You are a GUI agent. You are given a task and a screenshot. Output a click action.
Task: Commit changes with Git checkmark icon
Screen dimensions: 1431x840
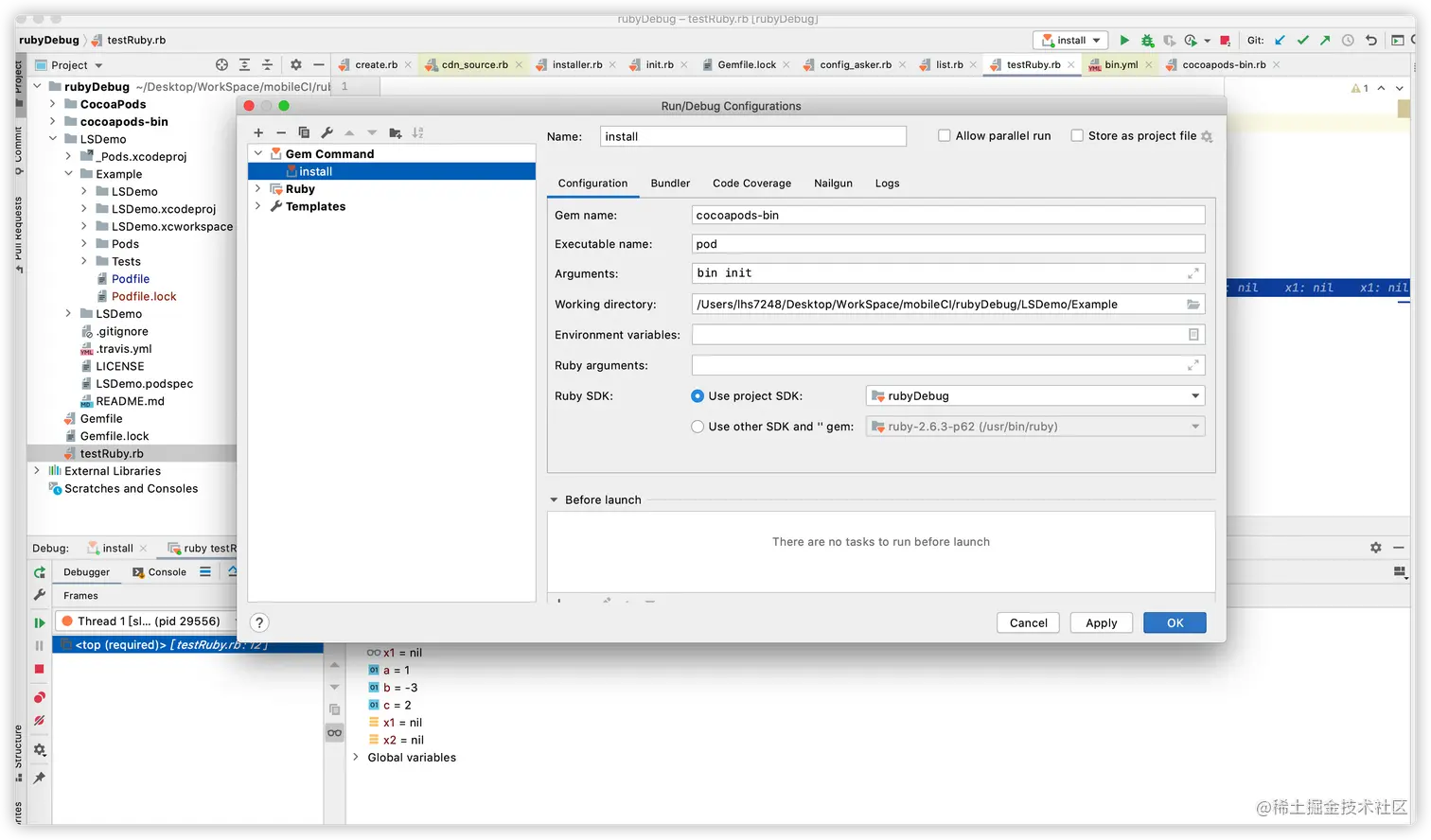click(x=1302, y=41)
